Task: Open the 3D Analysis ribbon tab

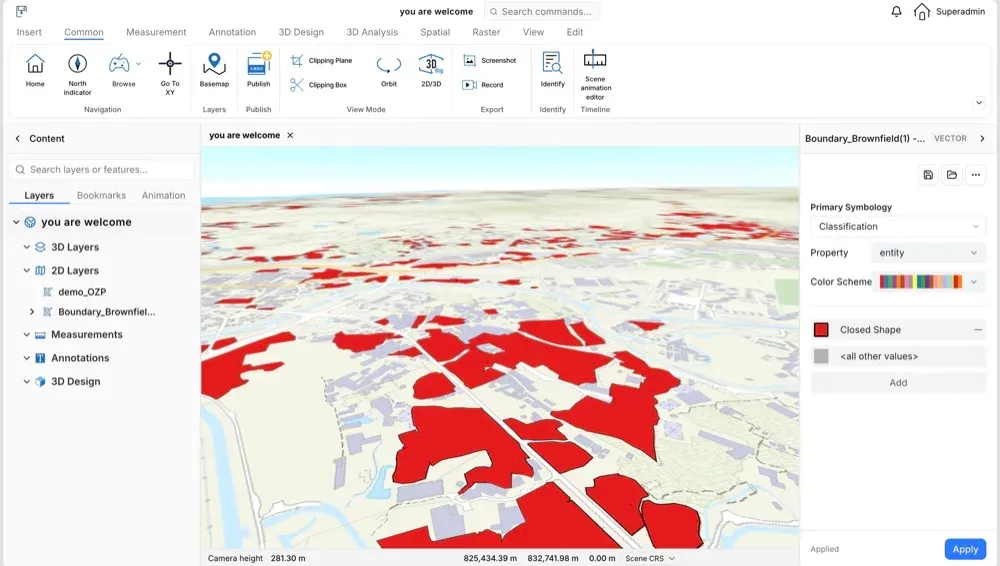Action: coord(372,32)
